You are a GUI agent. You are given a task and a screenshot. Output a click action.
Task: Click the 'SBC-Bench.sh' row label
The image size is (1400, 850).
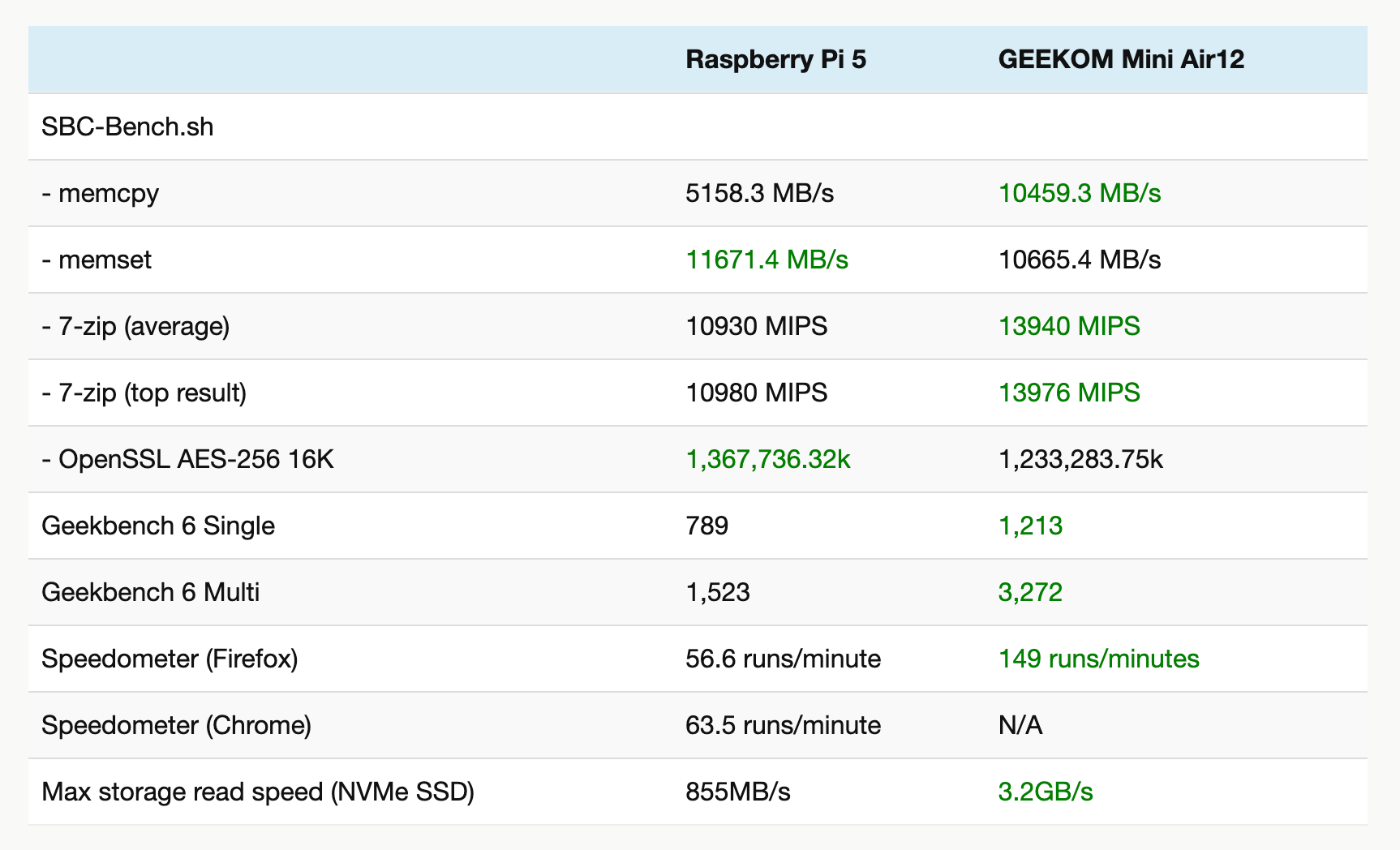pyautogui.click(x=127, y=127)
